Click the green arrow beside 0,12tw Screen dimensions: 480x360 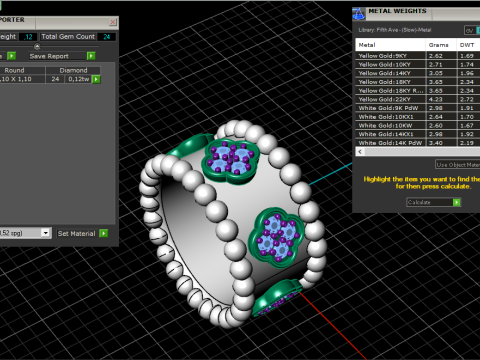click(96, 79)
